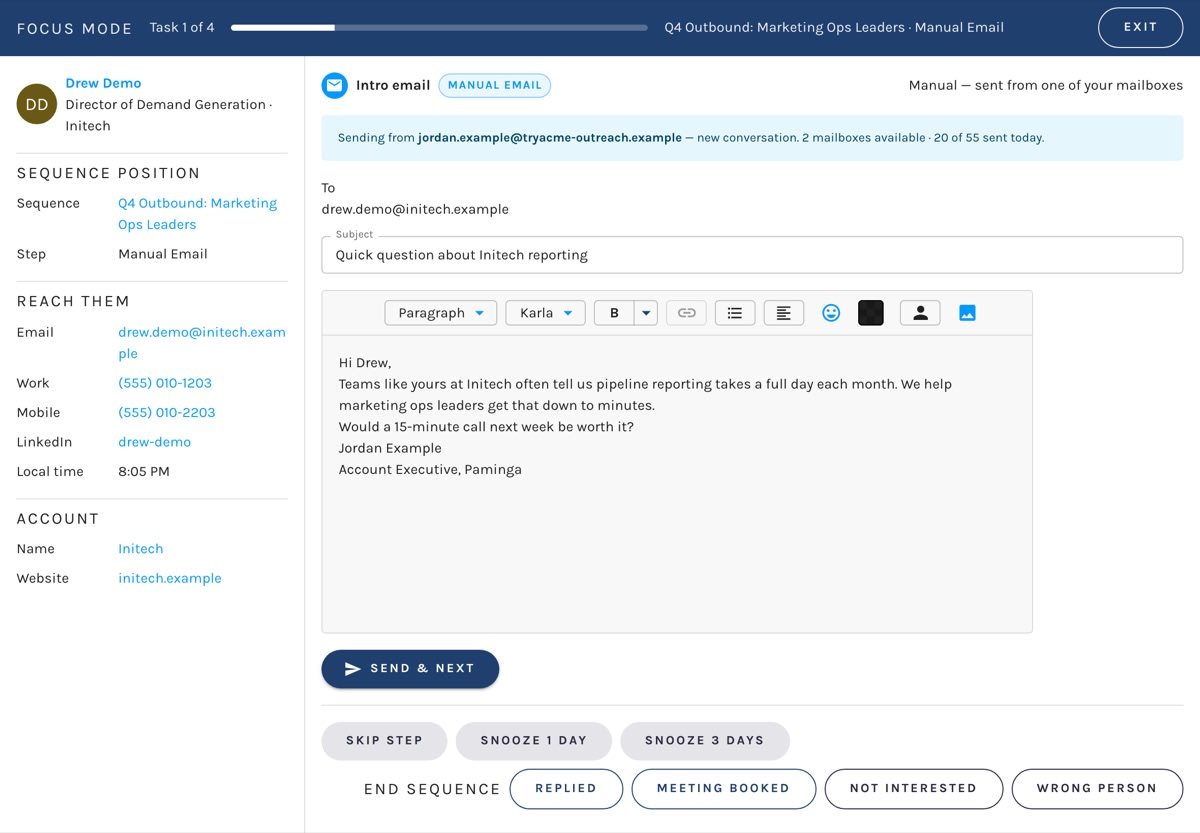Click the DD contact avatar

[37, 104]
